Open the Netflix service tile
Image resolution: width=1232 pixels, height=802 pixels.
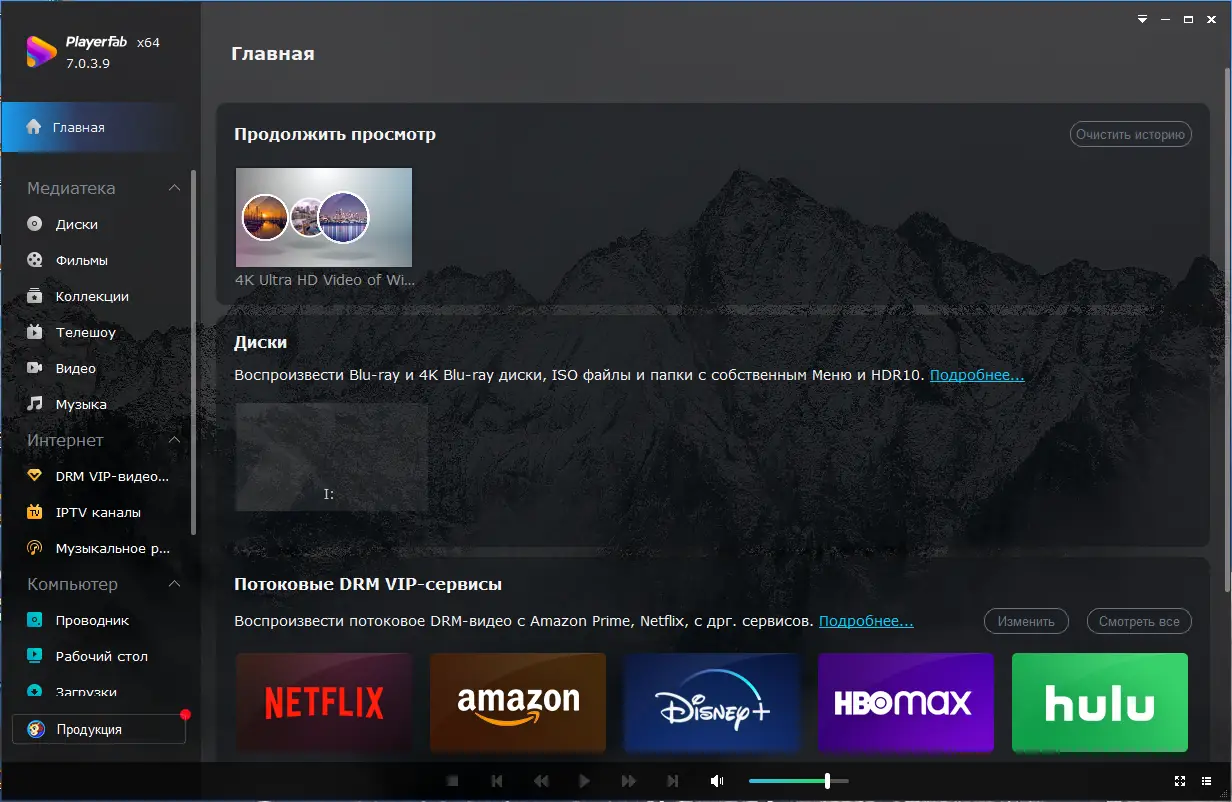324,703
